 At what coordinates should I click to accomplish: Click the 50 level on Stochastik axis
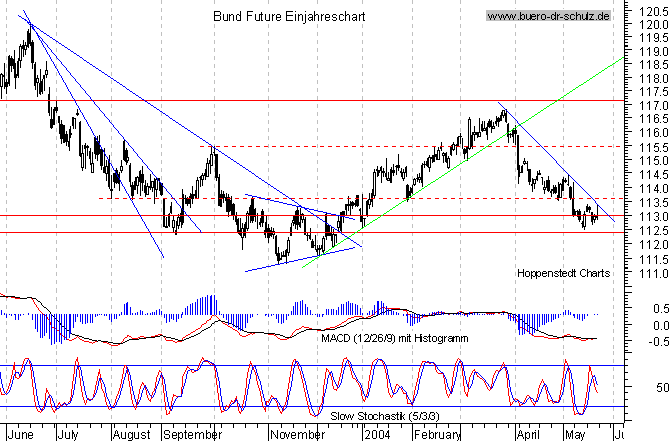(x=660, y=386)
